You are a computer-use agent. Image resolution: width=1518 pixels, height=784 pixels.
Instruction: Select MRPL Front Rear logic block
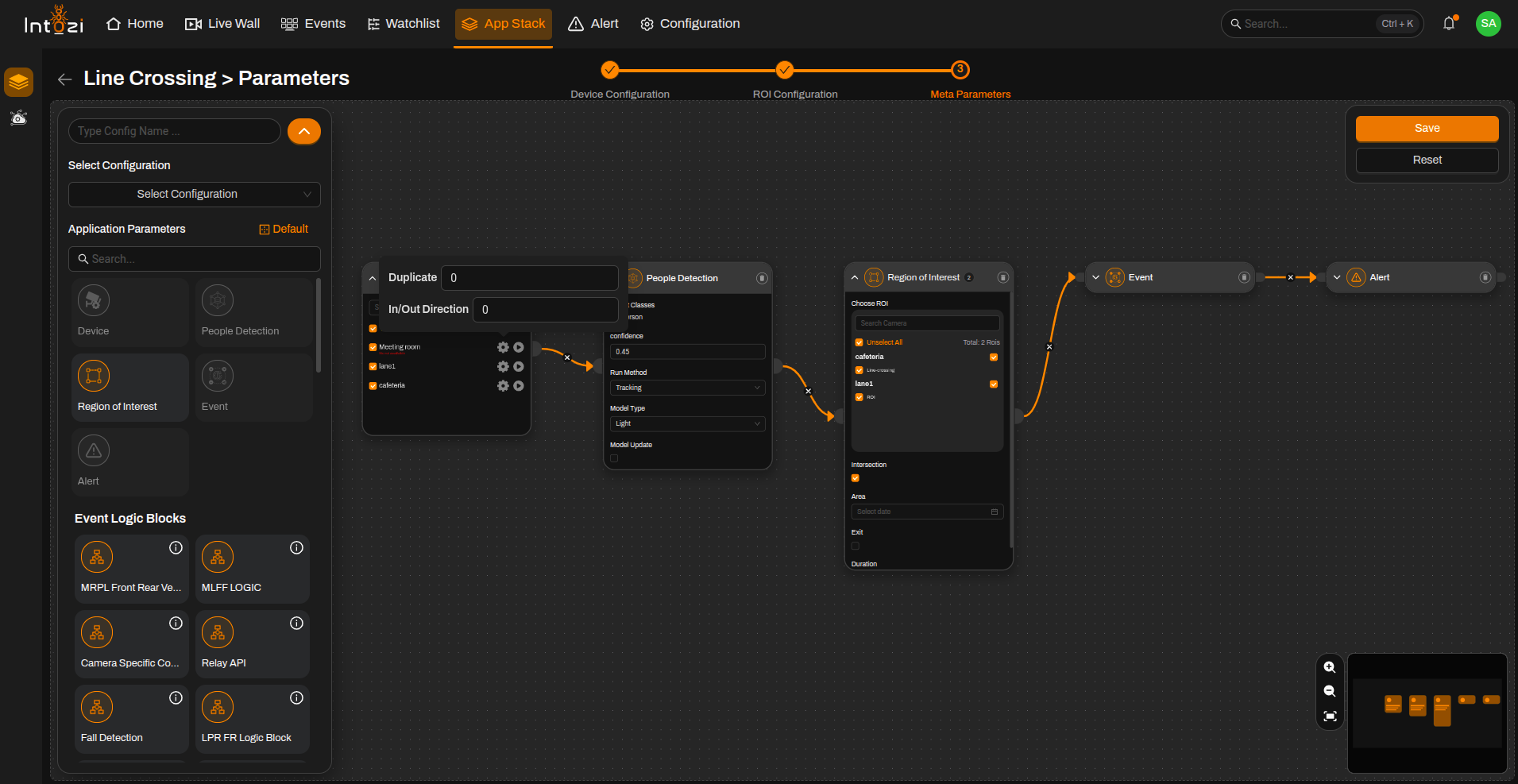[x=132, y=569]
